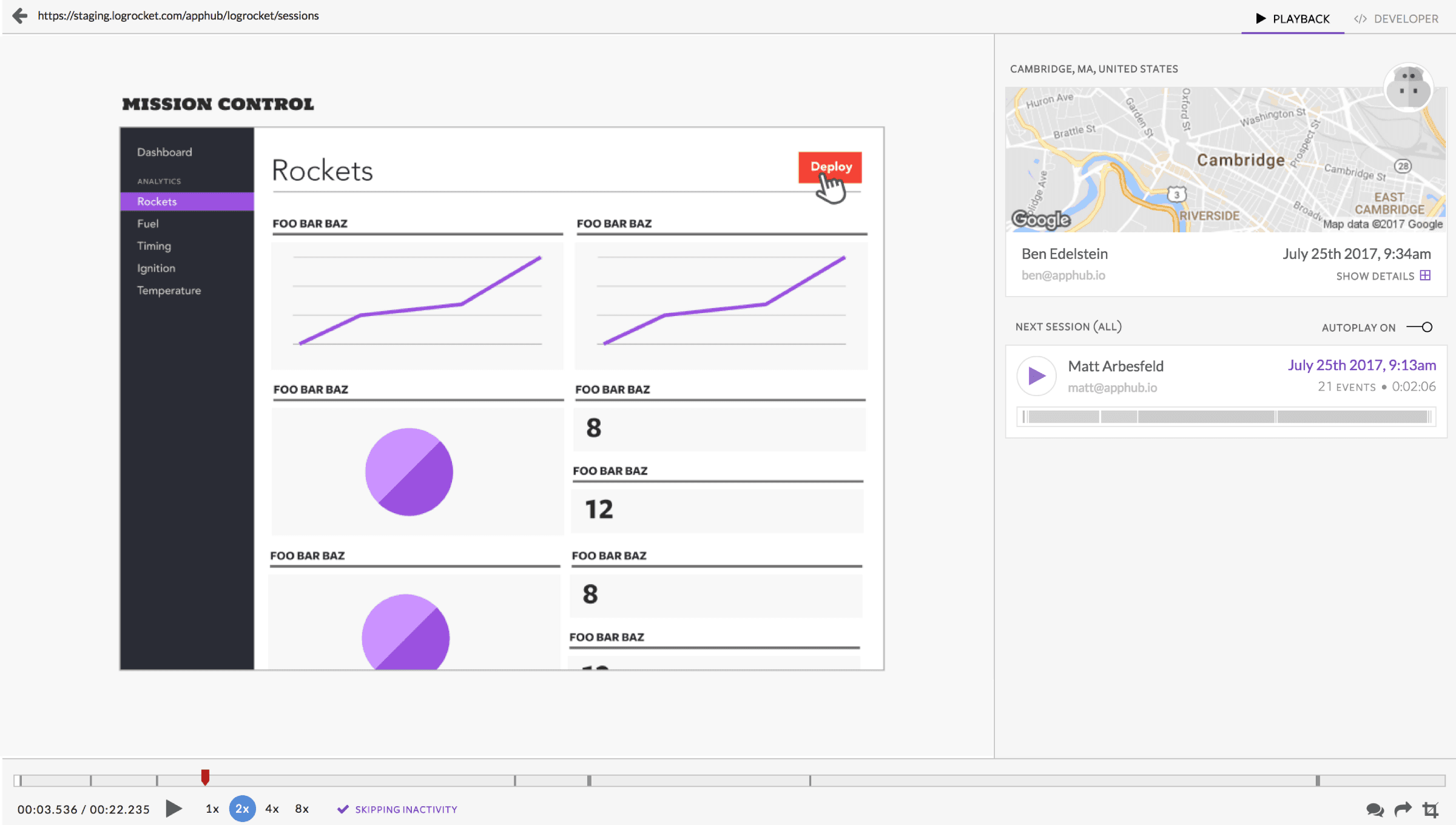This screenshot has height=825, width=1456.
Task: Turn off the Autoplay On switch
Action: [1420, 327]
